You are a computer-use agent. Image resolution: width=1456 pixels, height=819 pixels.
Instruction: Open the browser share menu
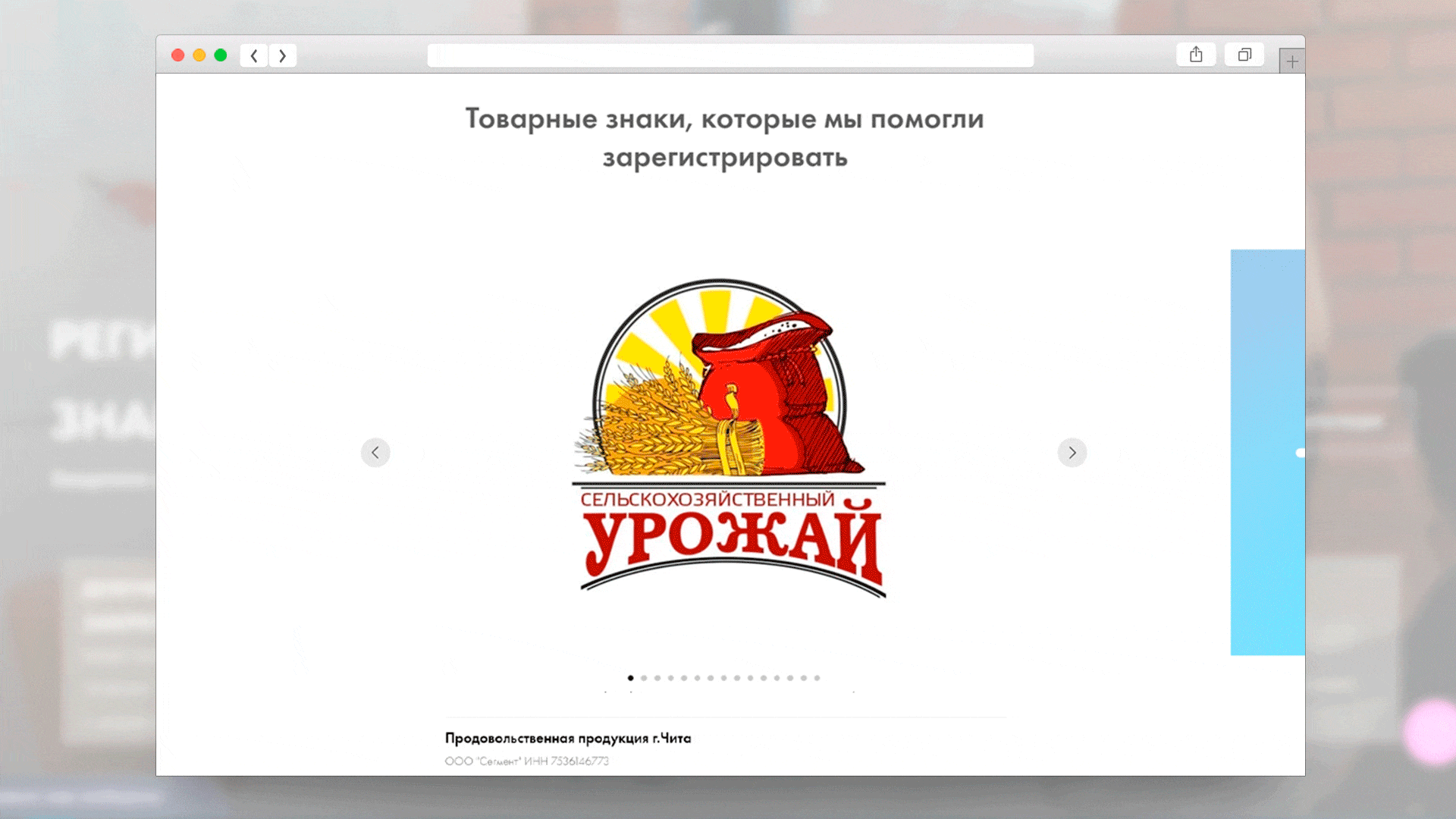(x=1196, y=55)
